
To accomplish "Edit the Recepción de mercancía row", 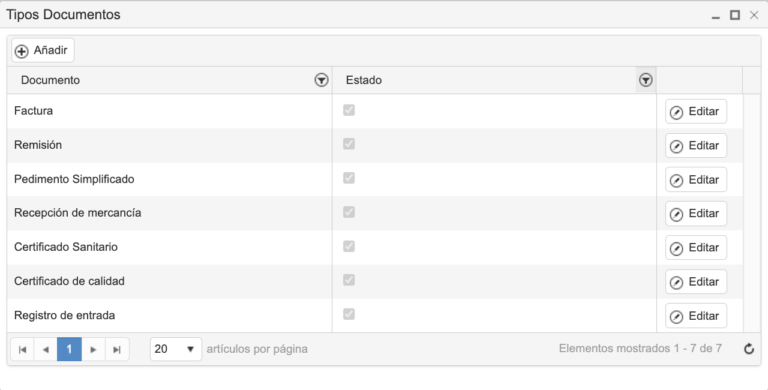I will 696,214.
